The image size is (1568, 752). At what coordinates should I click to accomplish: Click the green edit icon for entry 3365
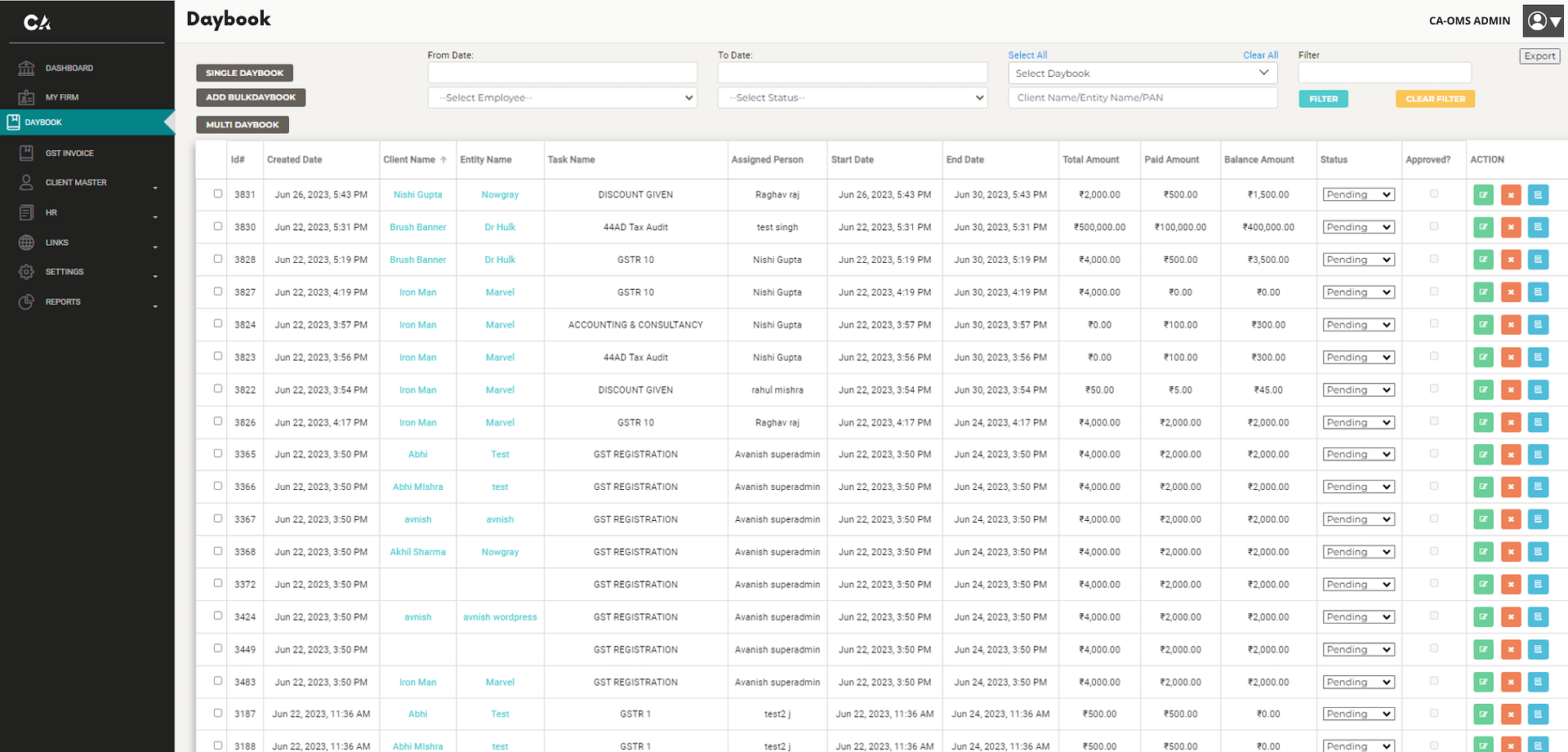pos(1483,455)
